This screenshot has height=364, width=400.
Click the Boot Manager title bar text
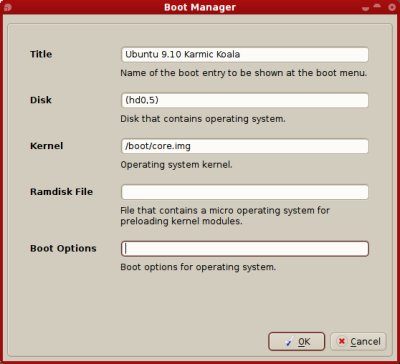click(200, 7)
